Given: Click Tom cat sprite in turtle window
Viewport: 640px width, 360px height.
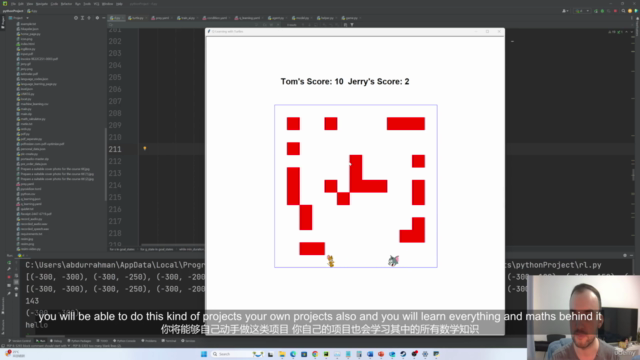Looking at the screenshot, I should [393, 260].
